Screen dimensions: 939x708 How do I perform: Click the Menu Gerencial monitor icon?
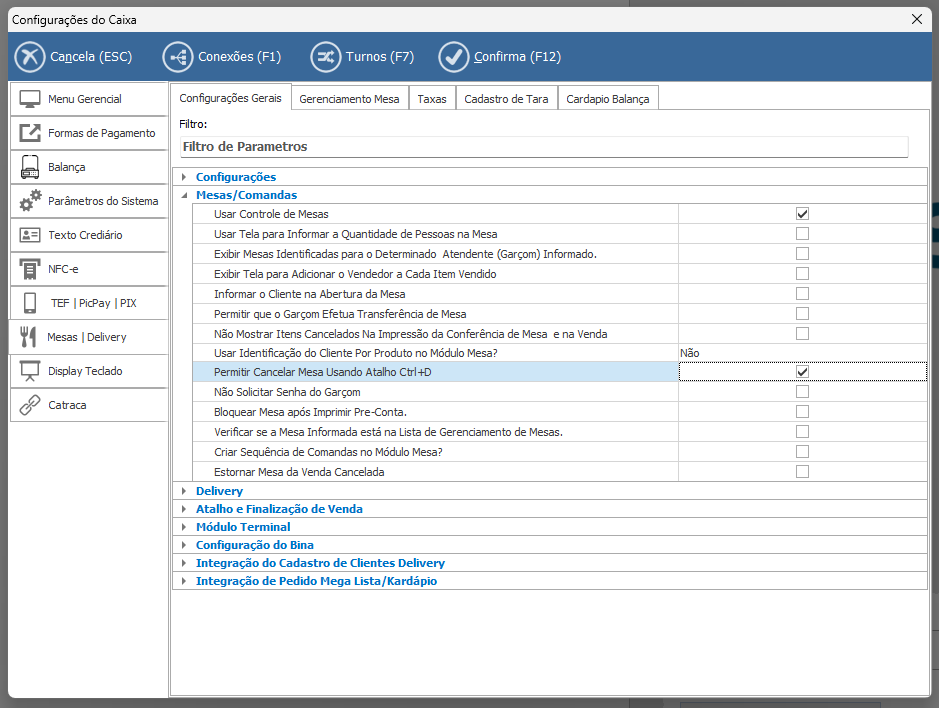(30, 99)
